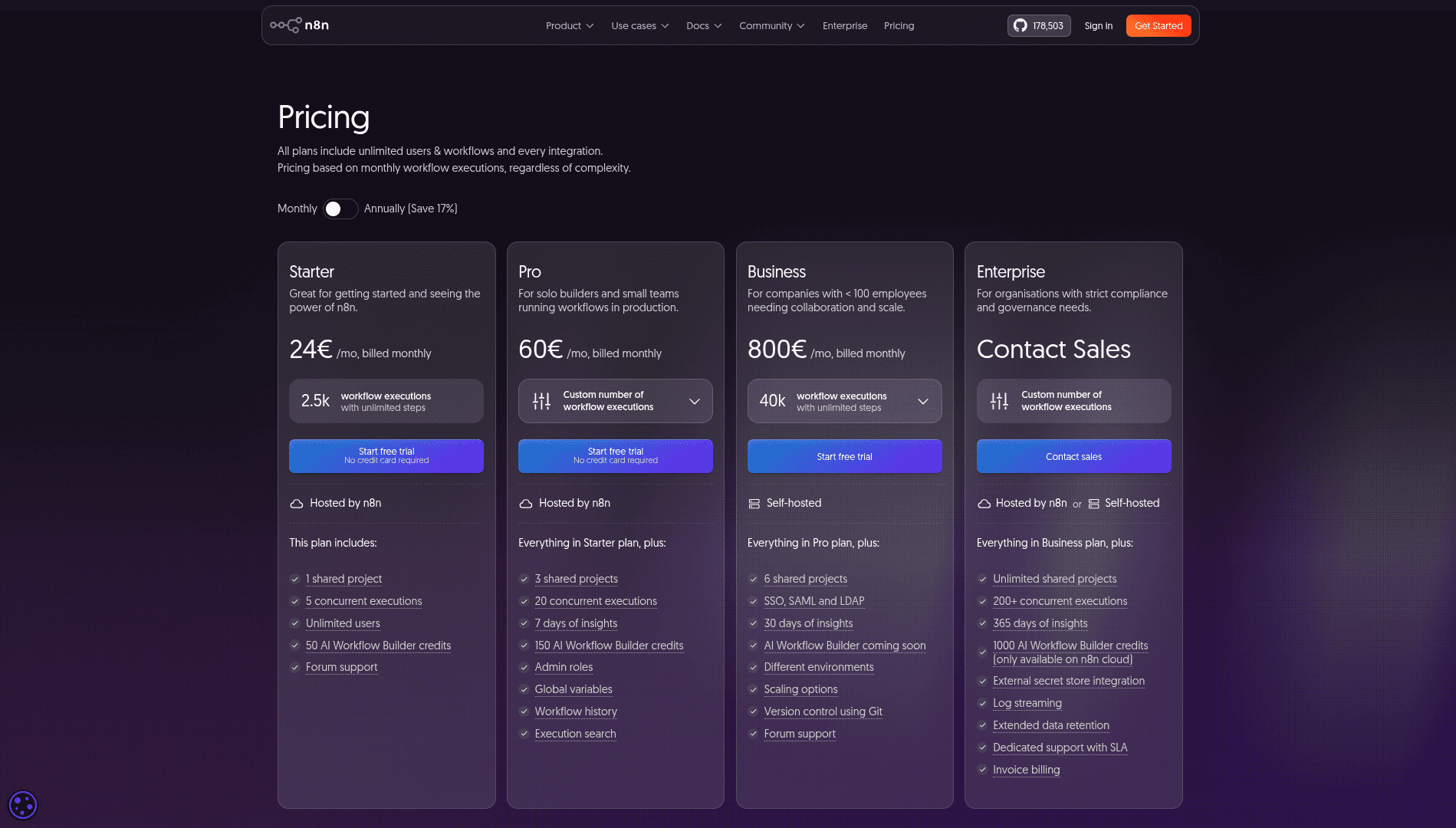Select the Monthly billing label
Image resolution: width=1456 pixels, height=828 pixels.
pyautogui.click(x=297, y=209)
